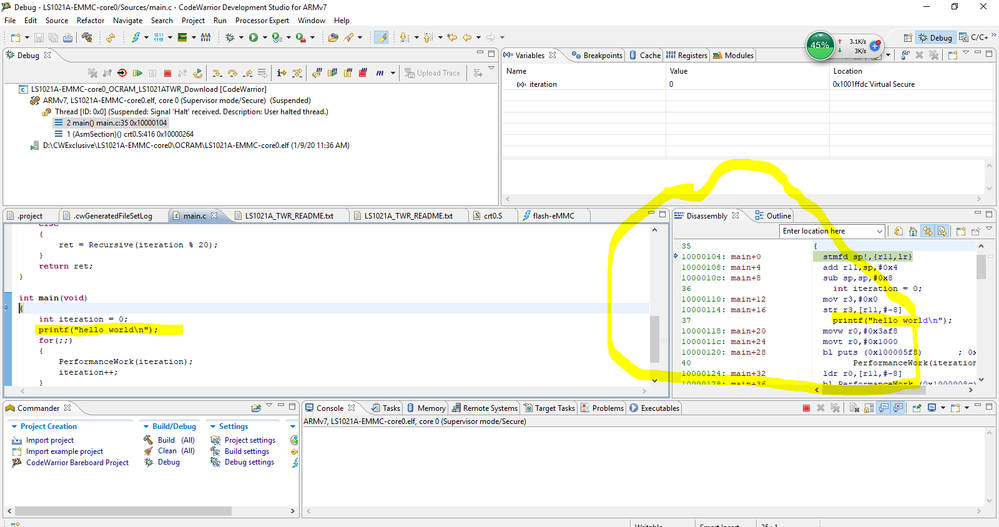Click the Refresh icon in Disassembly toolbar
The image size is (999, 527).
[x=898, y=231]
